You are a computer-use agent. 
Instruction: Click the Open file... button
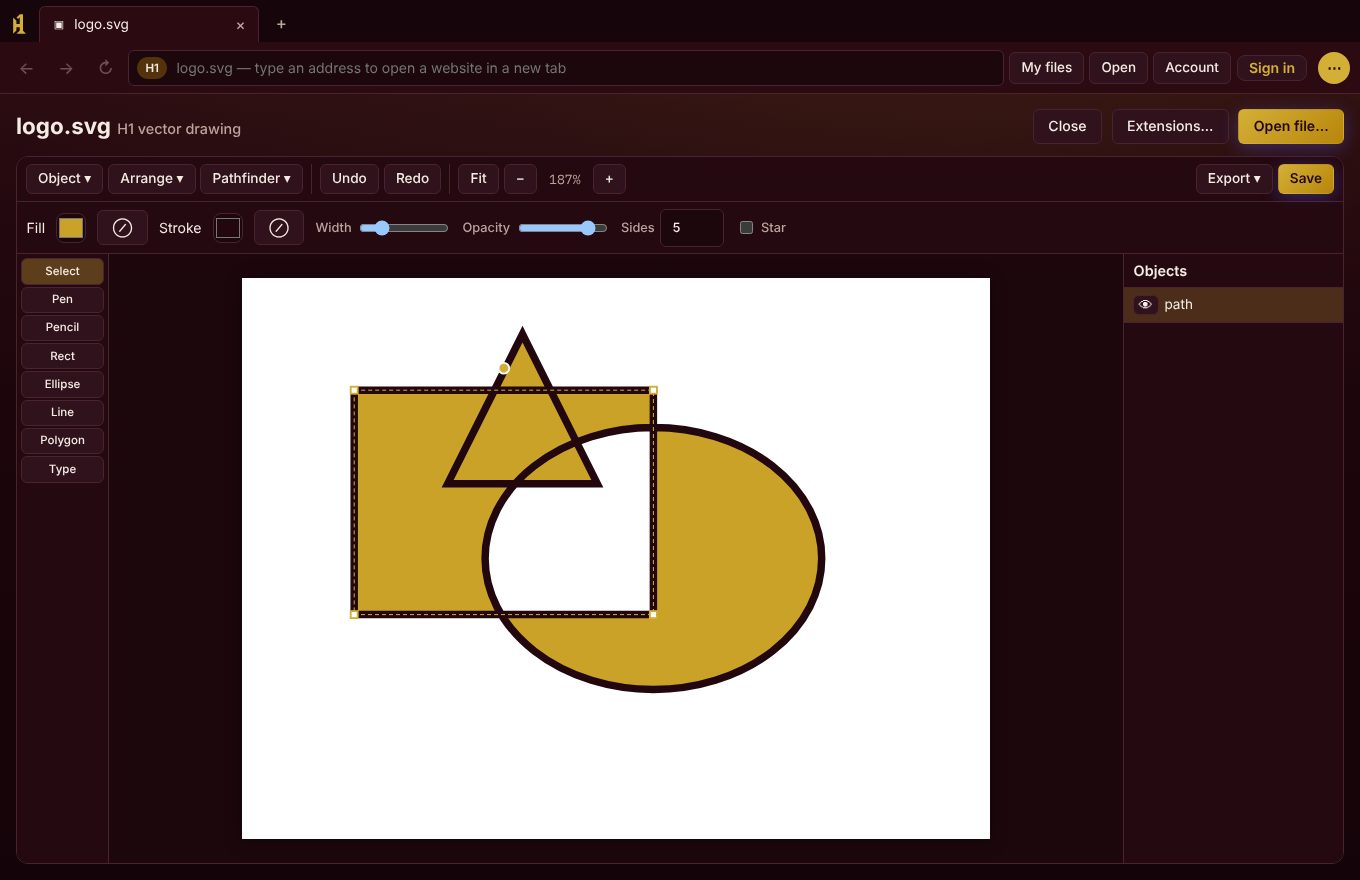click(x=1291, y=127)
